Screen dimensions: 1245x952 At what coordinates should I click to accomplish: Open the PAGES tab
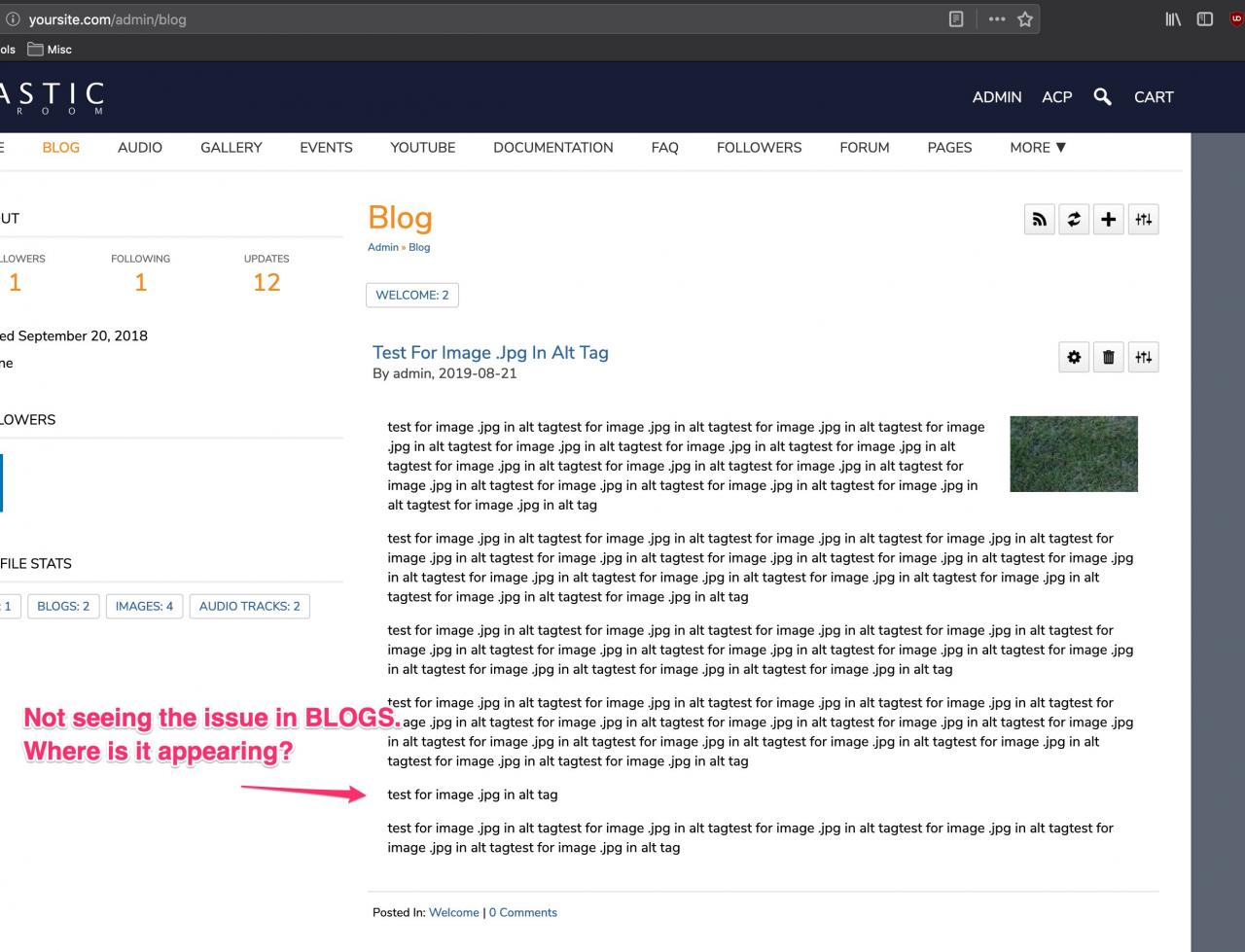tap(949, 148)
